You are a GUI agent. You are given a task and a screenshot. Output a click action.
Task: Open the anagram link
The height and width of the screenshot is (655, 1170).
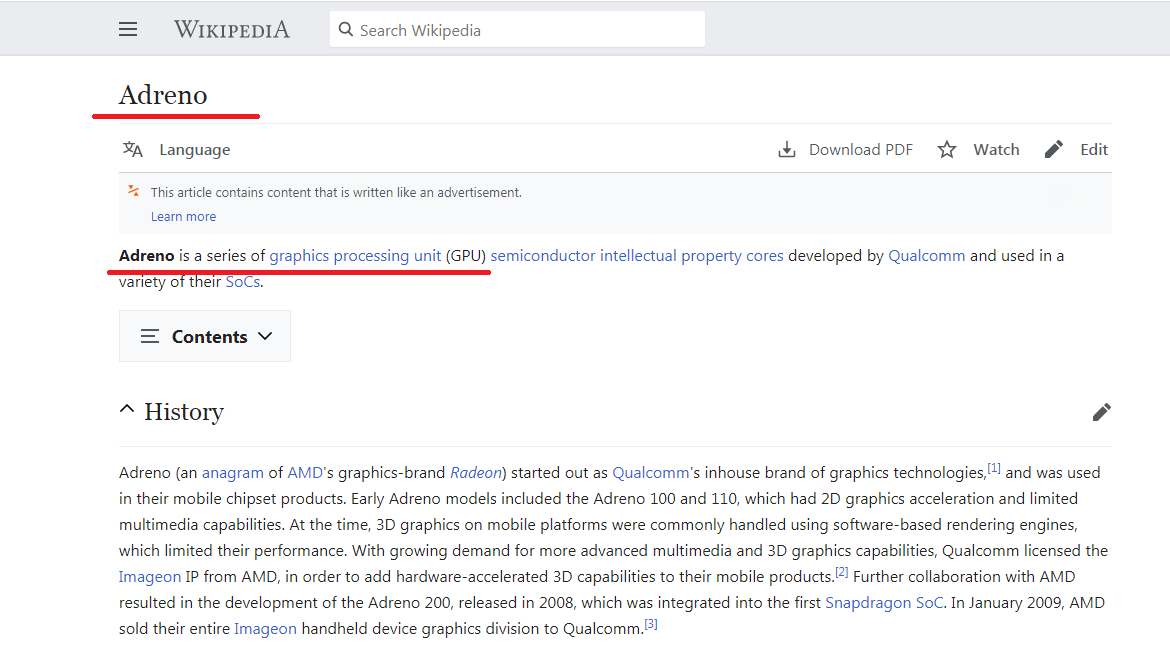[232, 473]
